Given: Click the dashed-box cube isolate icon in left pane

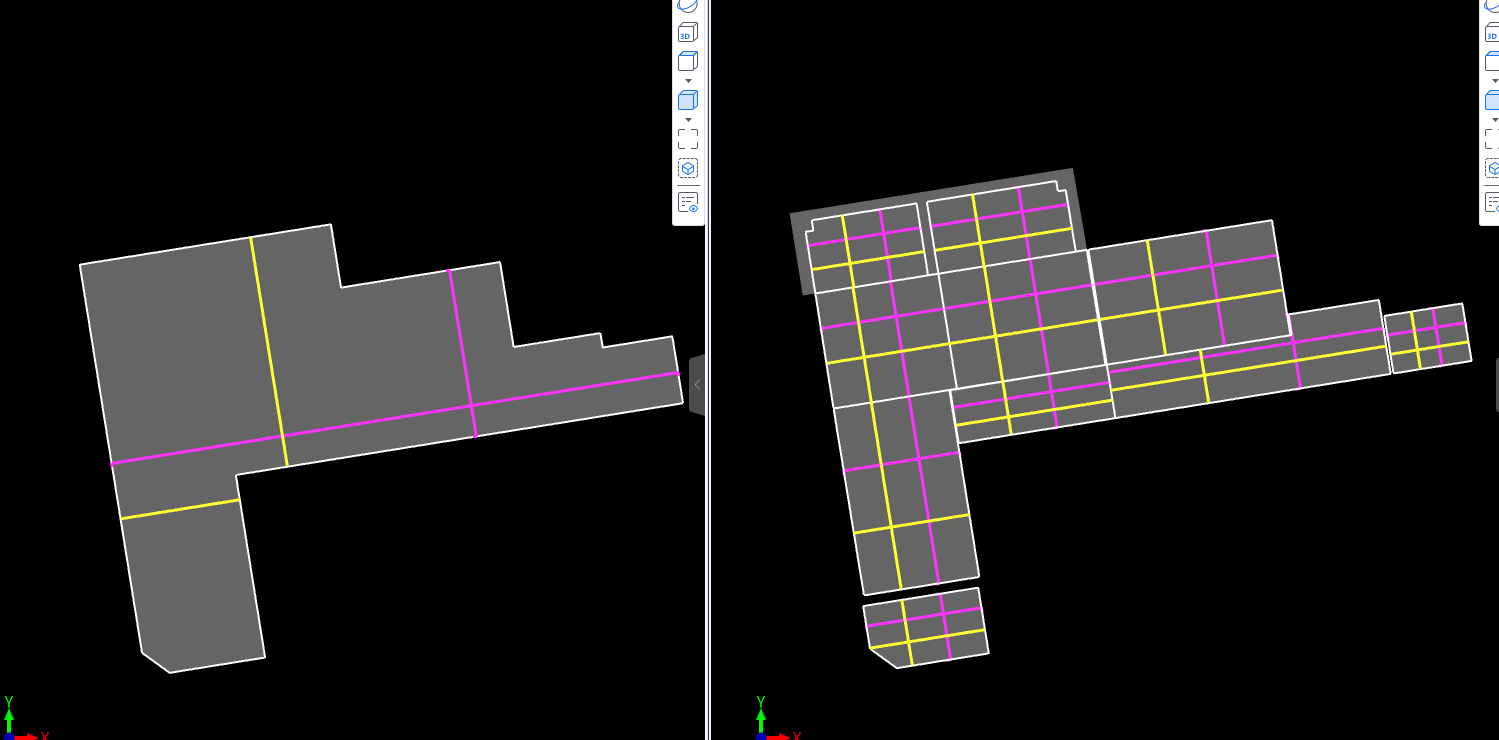Looking at the screenshot, I should (687, 168).
